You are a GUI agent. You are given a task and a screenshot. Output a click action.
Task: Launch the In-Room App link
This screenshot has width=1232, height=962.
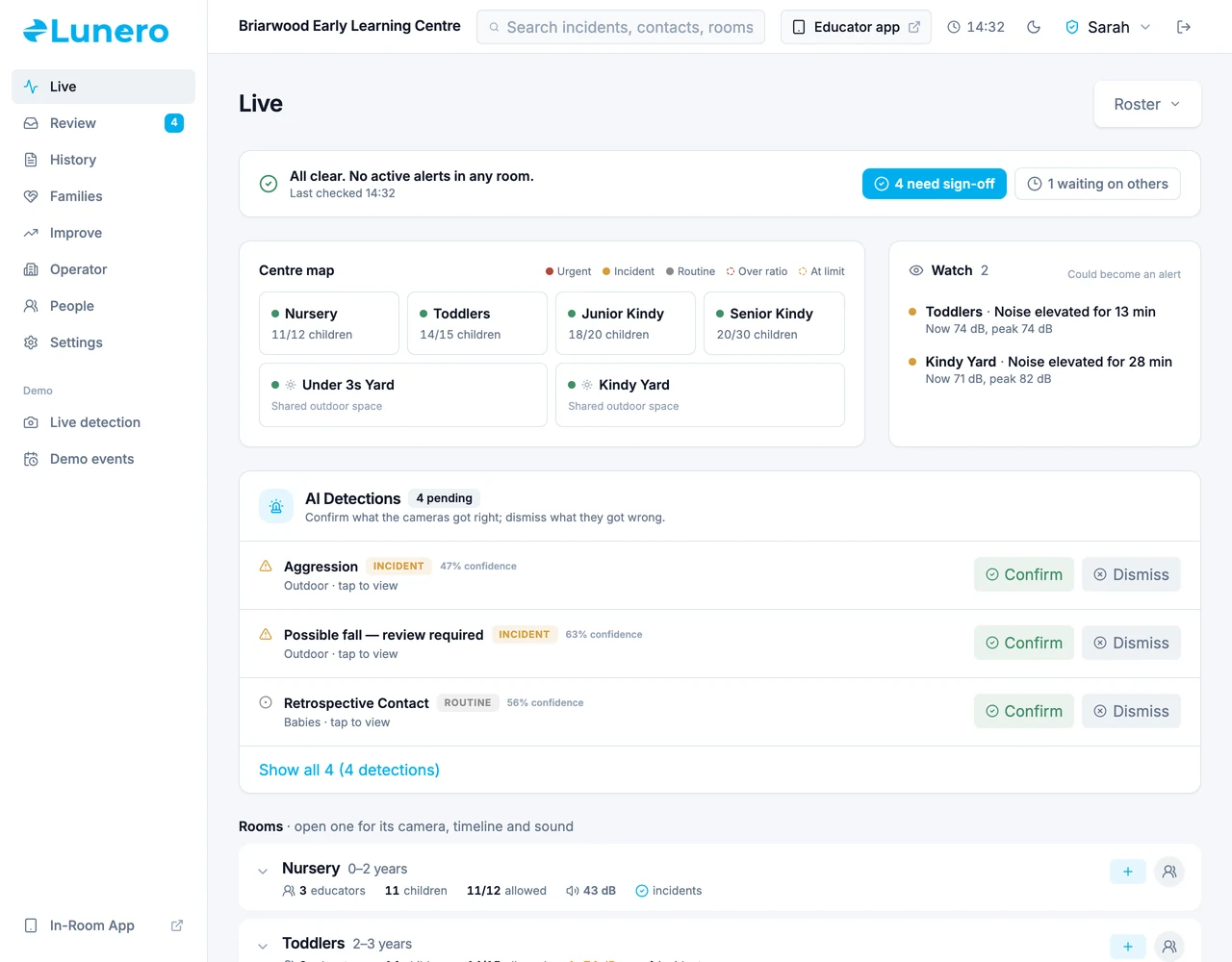pyautogui.click(x=103, y=925)
